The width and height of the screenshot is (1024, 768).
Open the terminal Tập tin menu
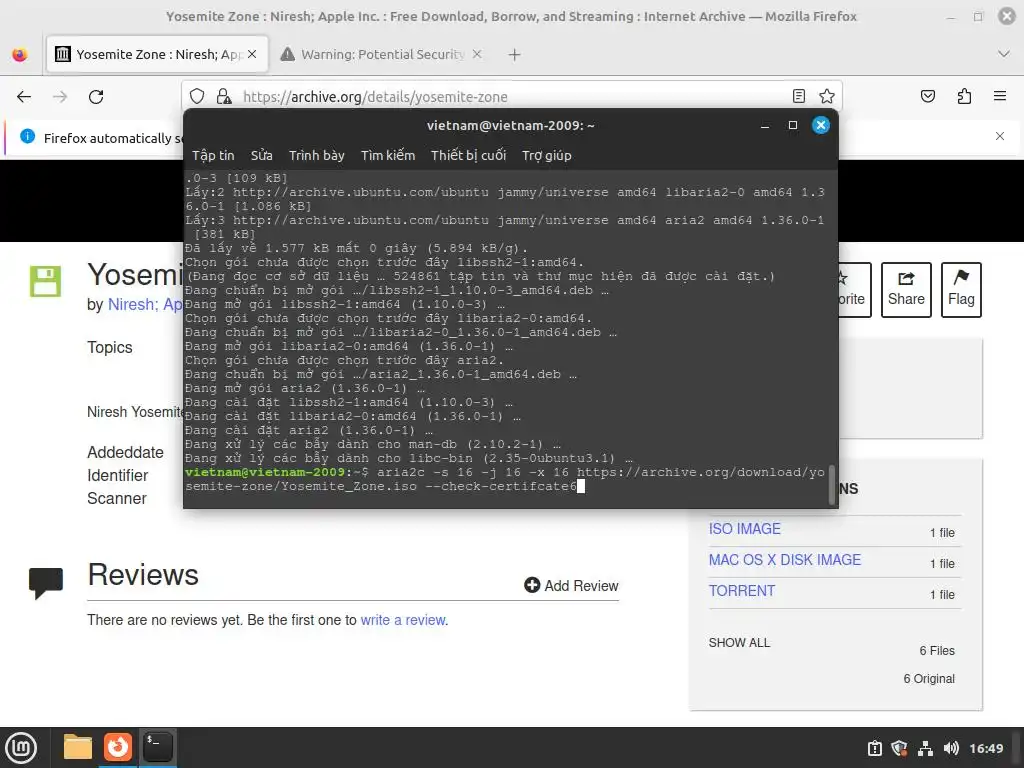tap(213, 155)
